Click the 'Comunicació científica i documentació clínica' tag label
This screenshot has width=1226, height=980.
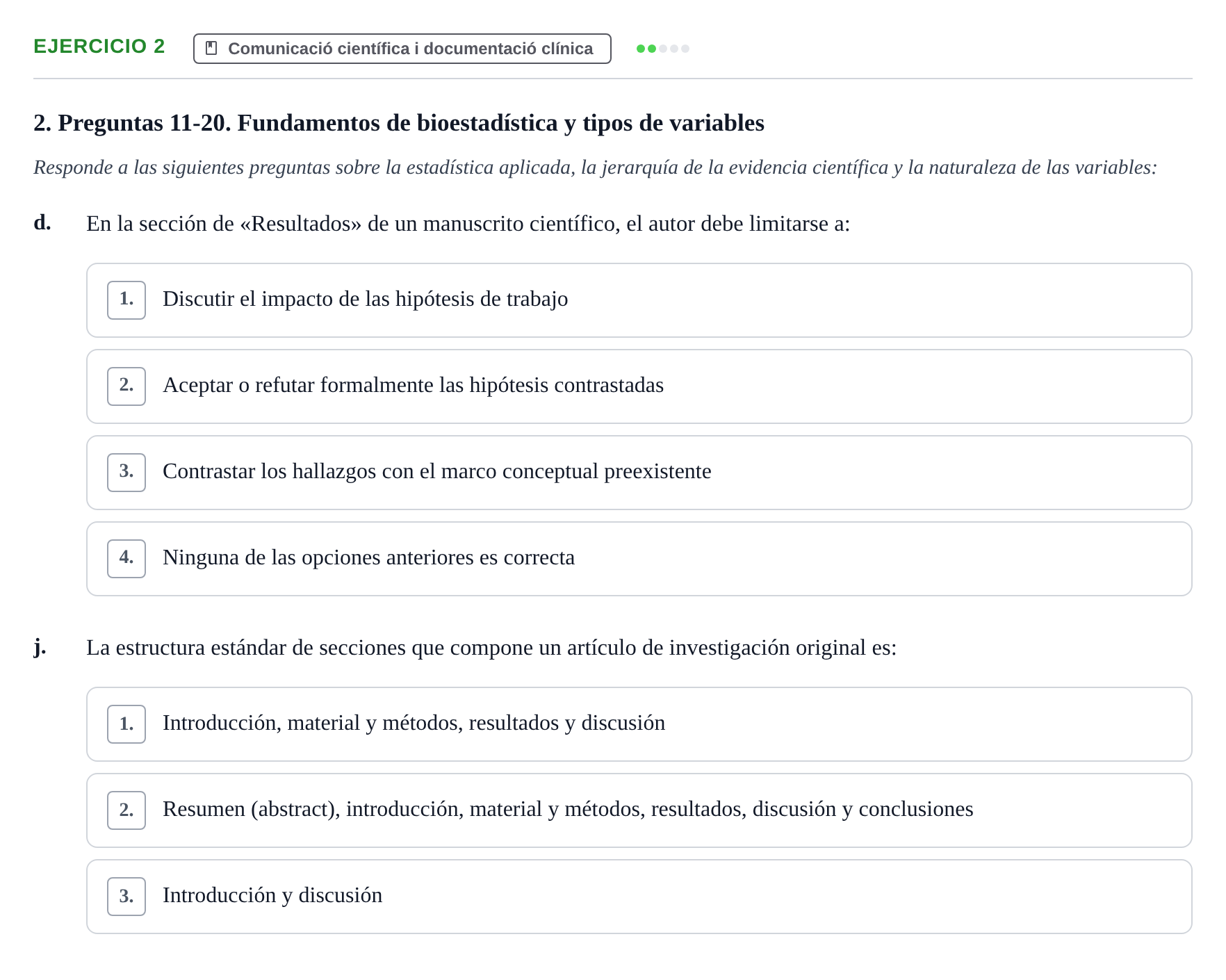click(x=402, y=49)
